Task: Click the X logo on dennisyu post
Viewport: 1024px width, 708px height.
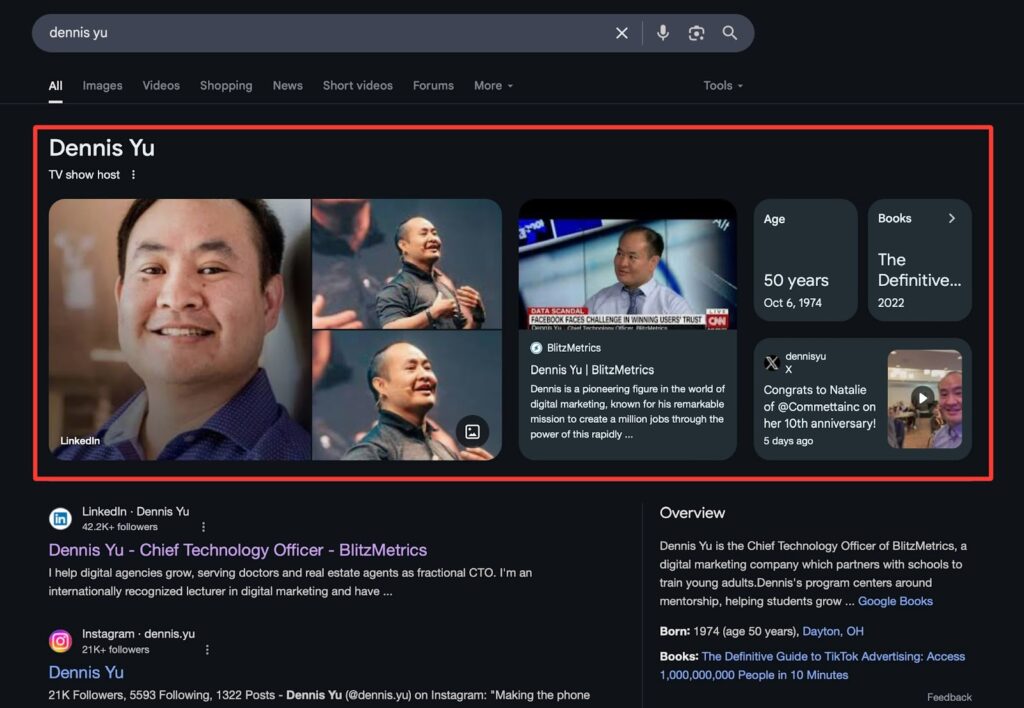Action: coord(771,363)
